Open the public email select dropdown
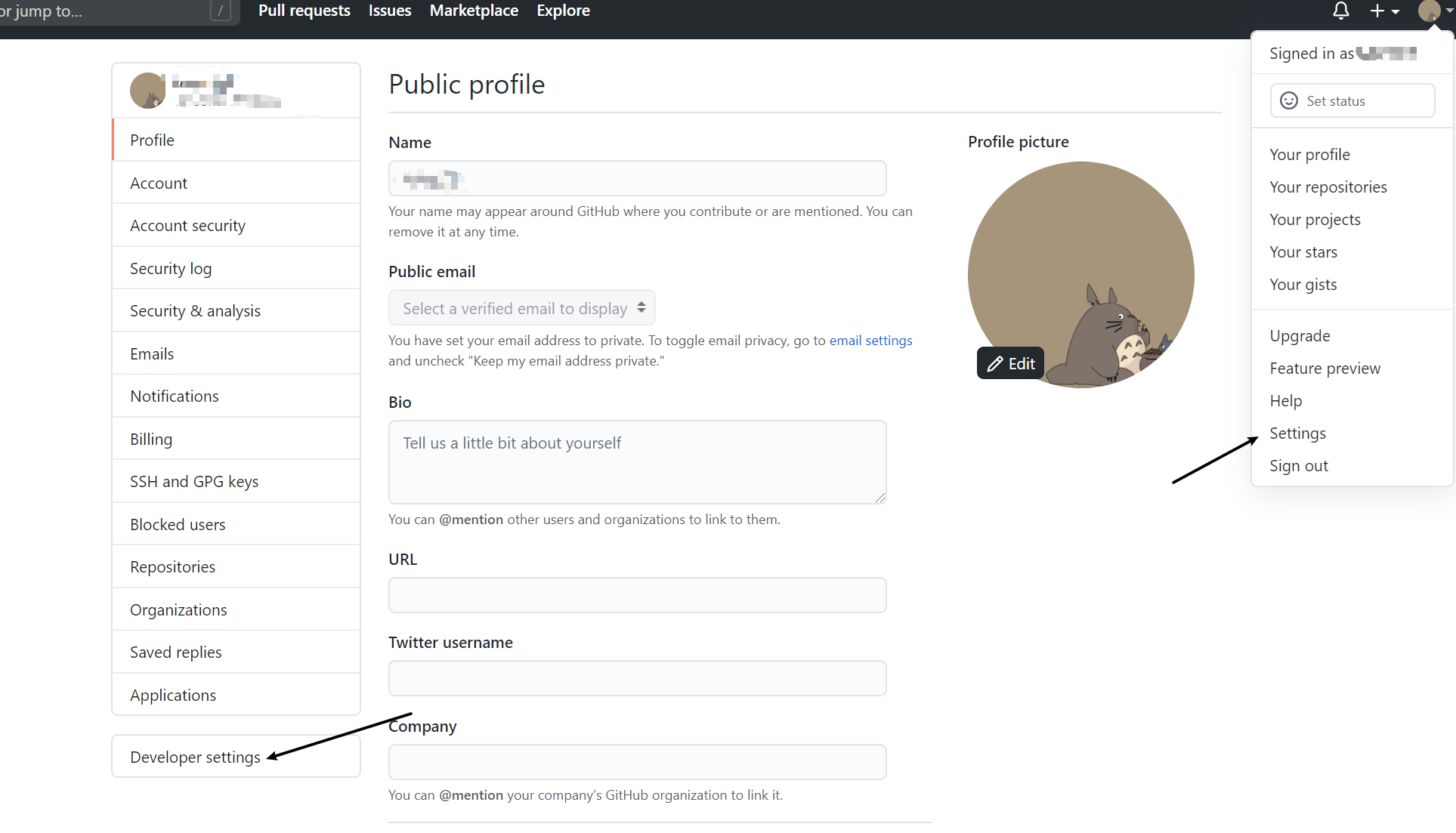 tap(522, 308)
